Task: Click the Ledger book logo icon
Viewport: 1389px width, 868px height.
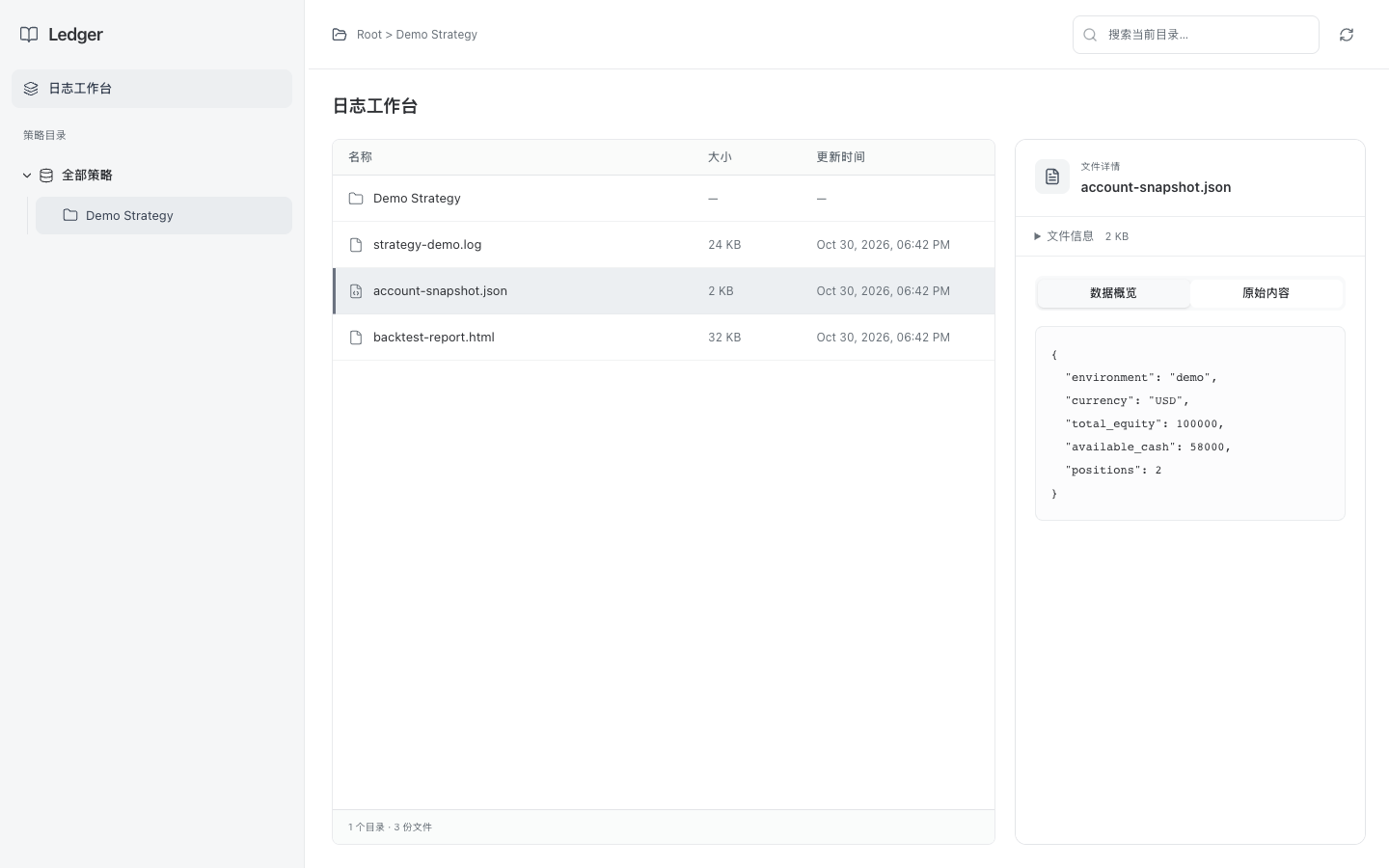Action: point(30,35)
